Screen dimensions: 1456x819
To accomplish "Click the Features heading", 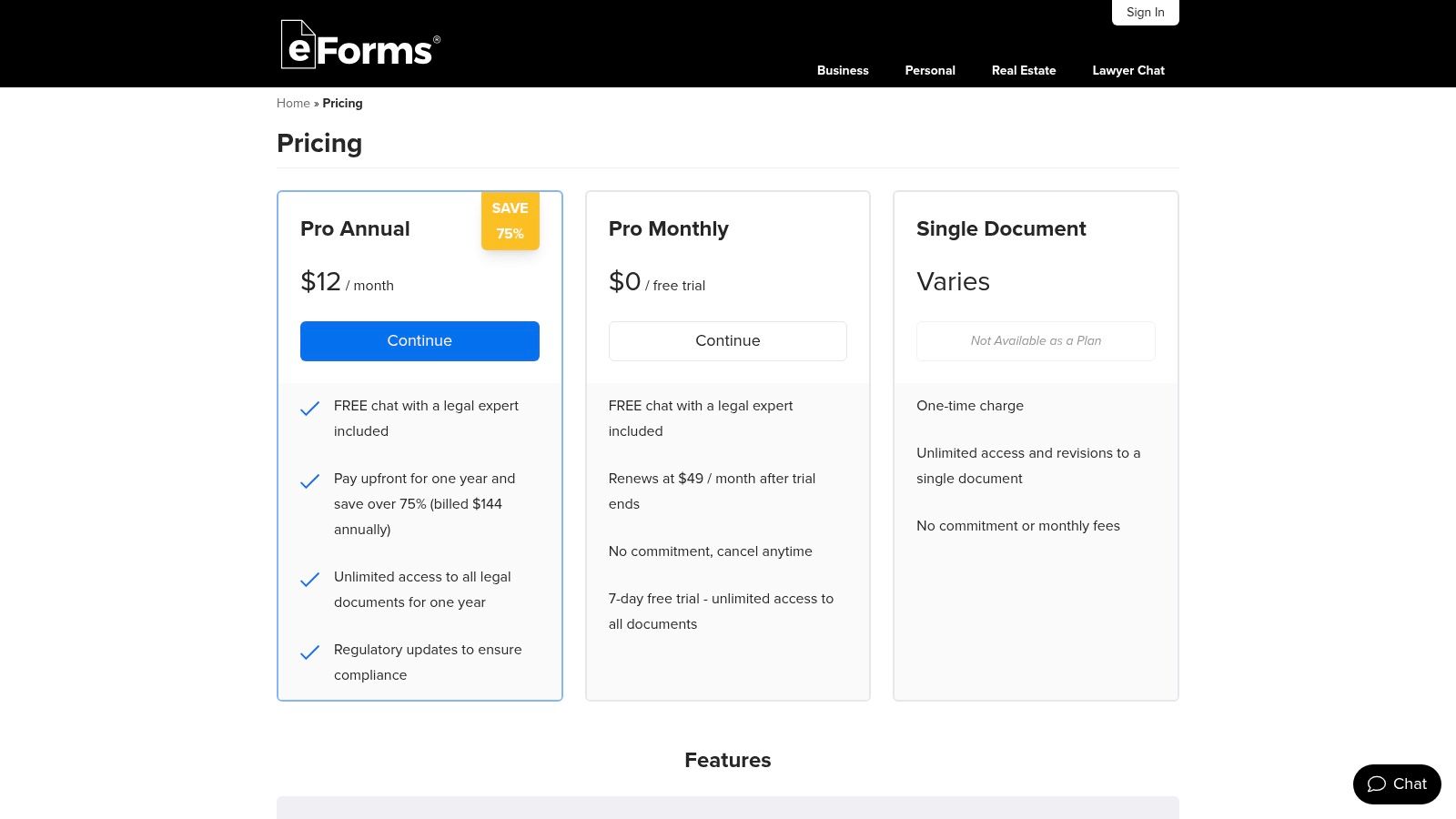I will coord(728,760).
